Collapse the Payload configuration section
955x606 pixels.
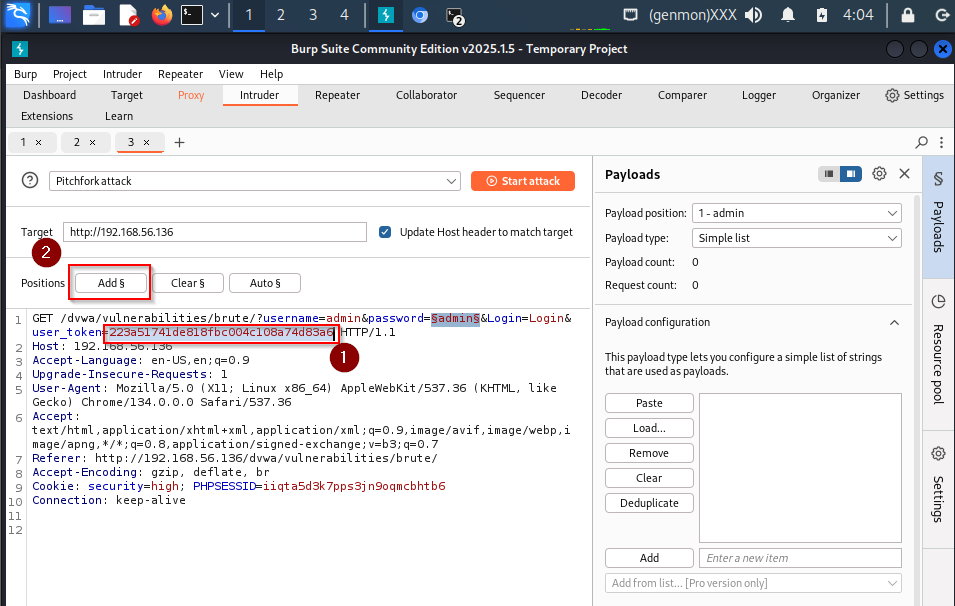(894, 322)
